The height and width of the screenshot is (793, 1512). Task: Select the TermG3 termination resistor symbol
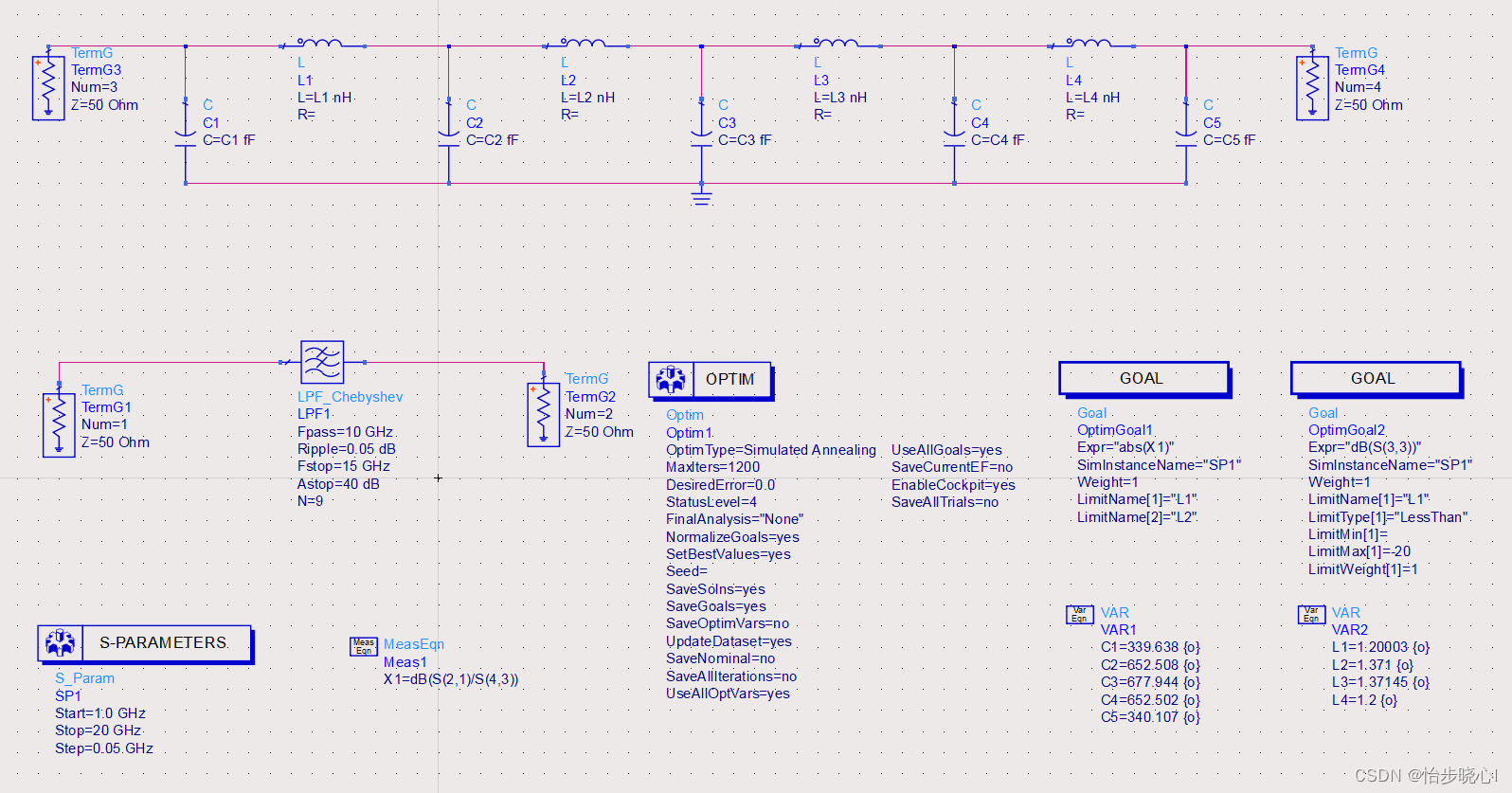point(48,87)
